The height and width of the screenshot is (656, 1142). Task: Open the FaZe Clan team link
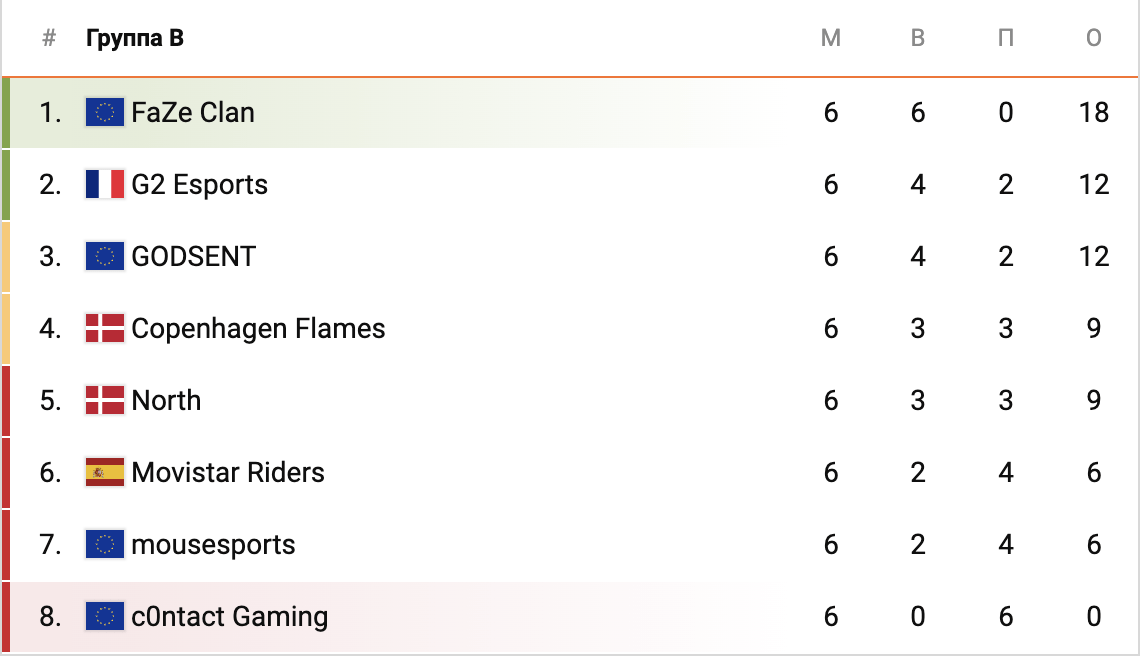pyautogui.click(x=193, y=112)
